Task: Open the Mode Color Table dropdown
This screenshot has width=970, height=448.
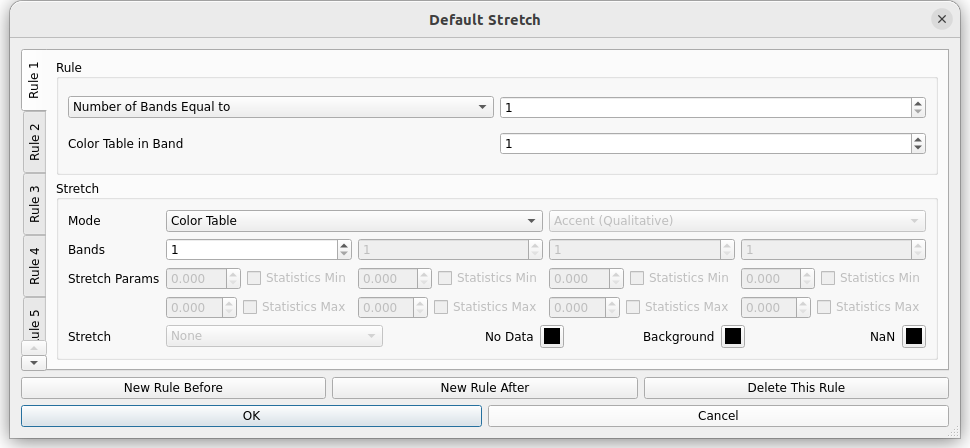Action: pyautogui.click(x=354, y=221)
